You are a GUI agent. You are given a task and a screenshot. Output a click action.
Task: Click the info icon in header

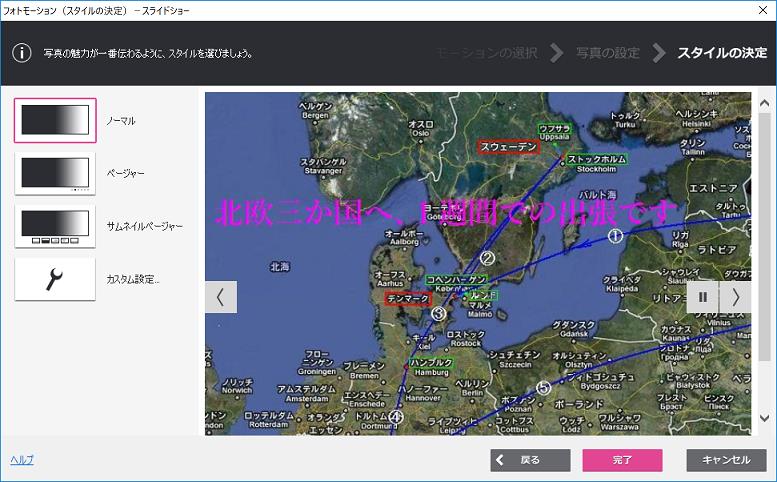pos(22,53)
